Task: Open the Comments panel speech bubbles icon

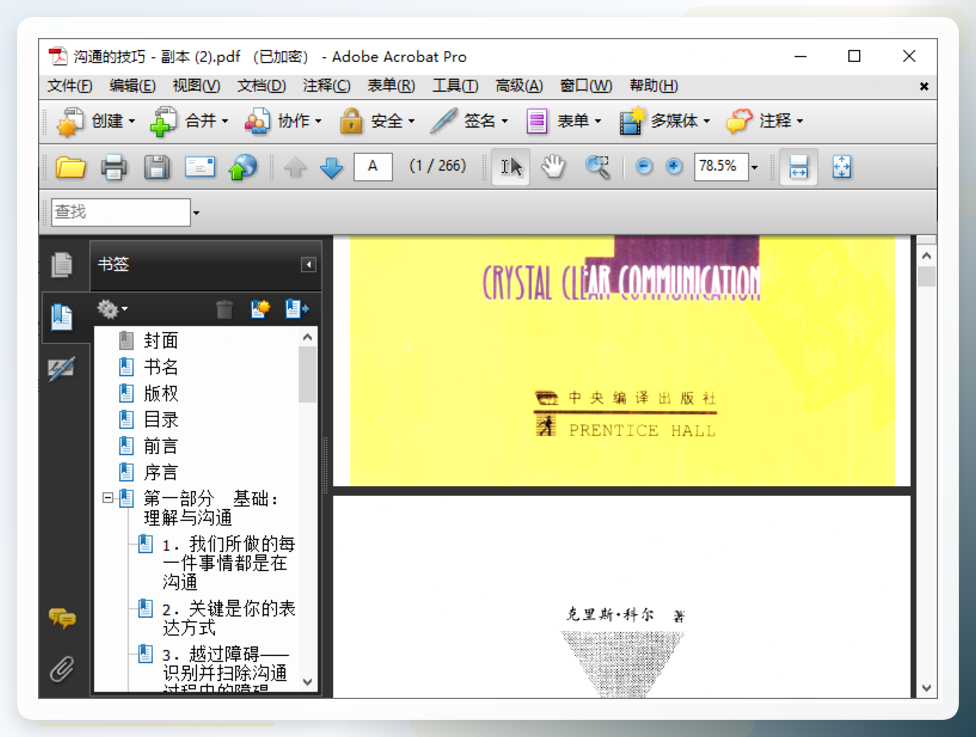Action: pyautogui.click(x=62, y=618)
